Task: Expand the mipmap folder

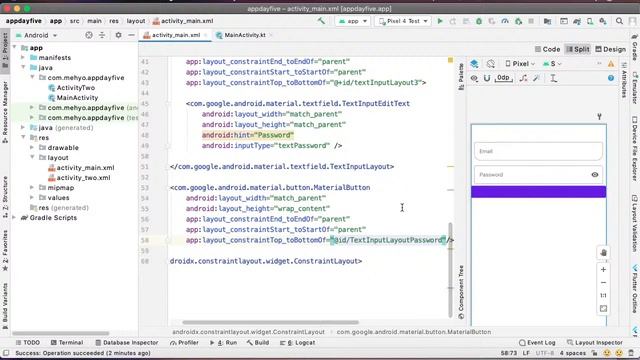Action: tap(32, 187)
